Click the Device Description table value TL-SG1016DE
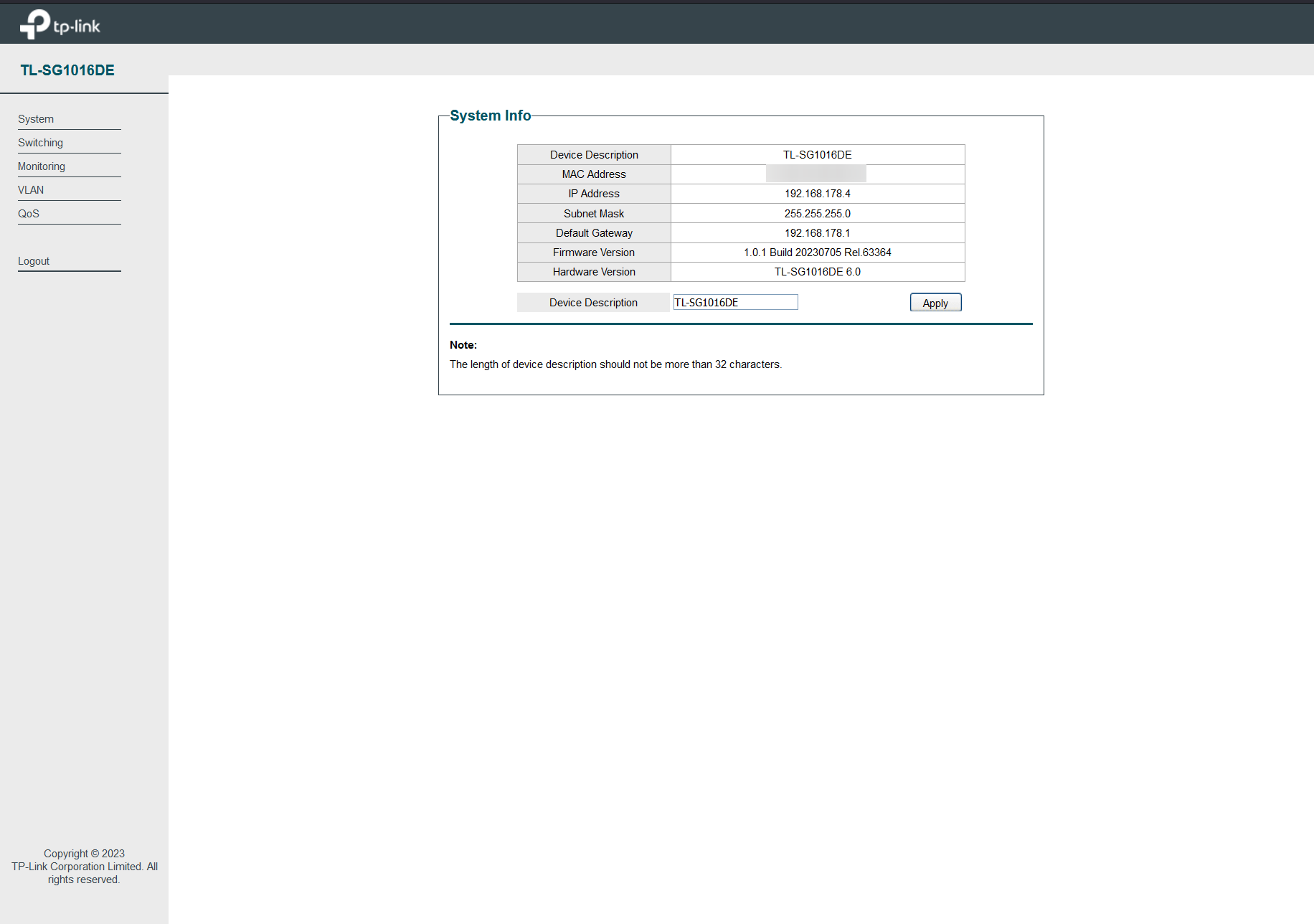Screen dimensions: 1314x924 point(818,155)
